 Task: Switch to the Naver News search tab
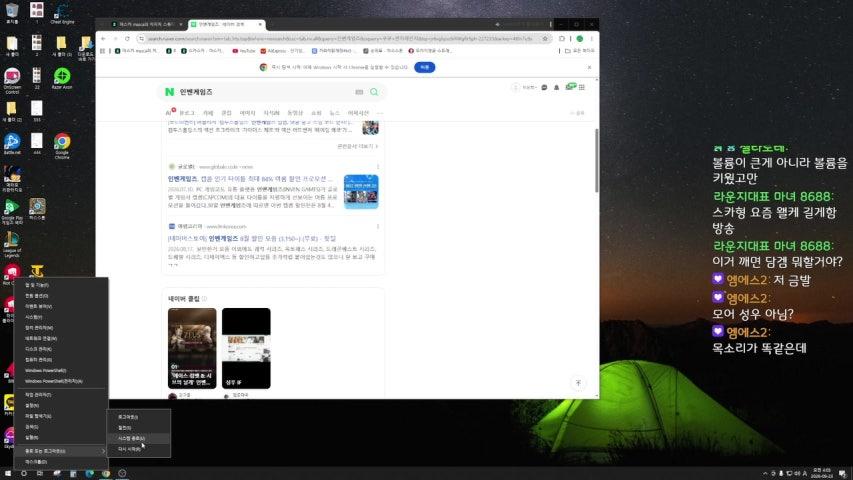click(334, 113)
